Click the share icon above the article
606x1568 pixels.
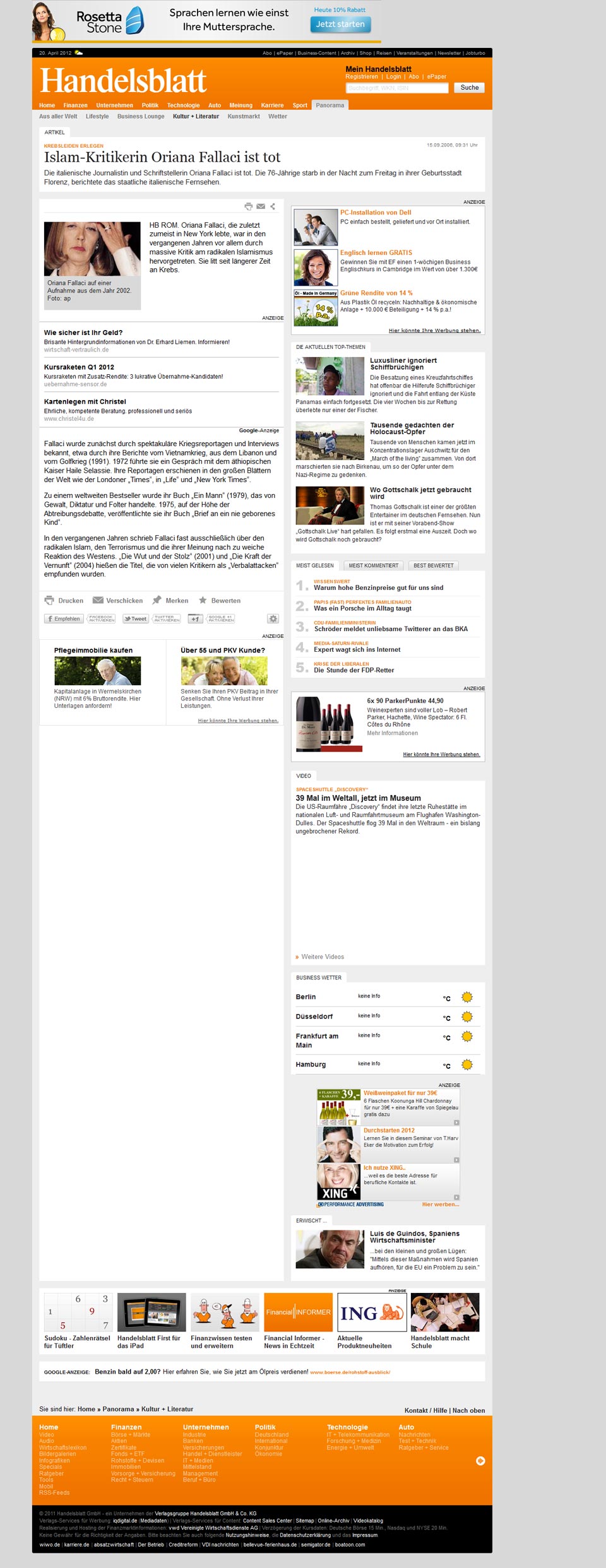point(273,206)
